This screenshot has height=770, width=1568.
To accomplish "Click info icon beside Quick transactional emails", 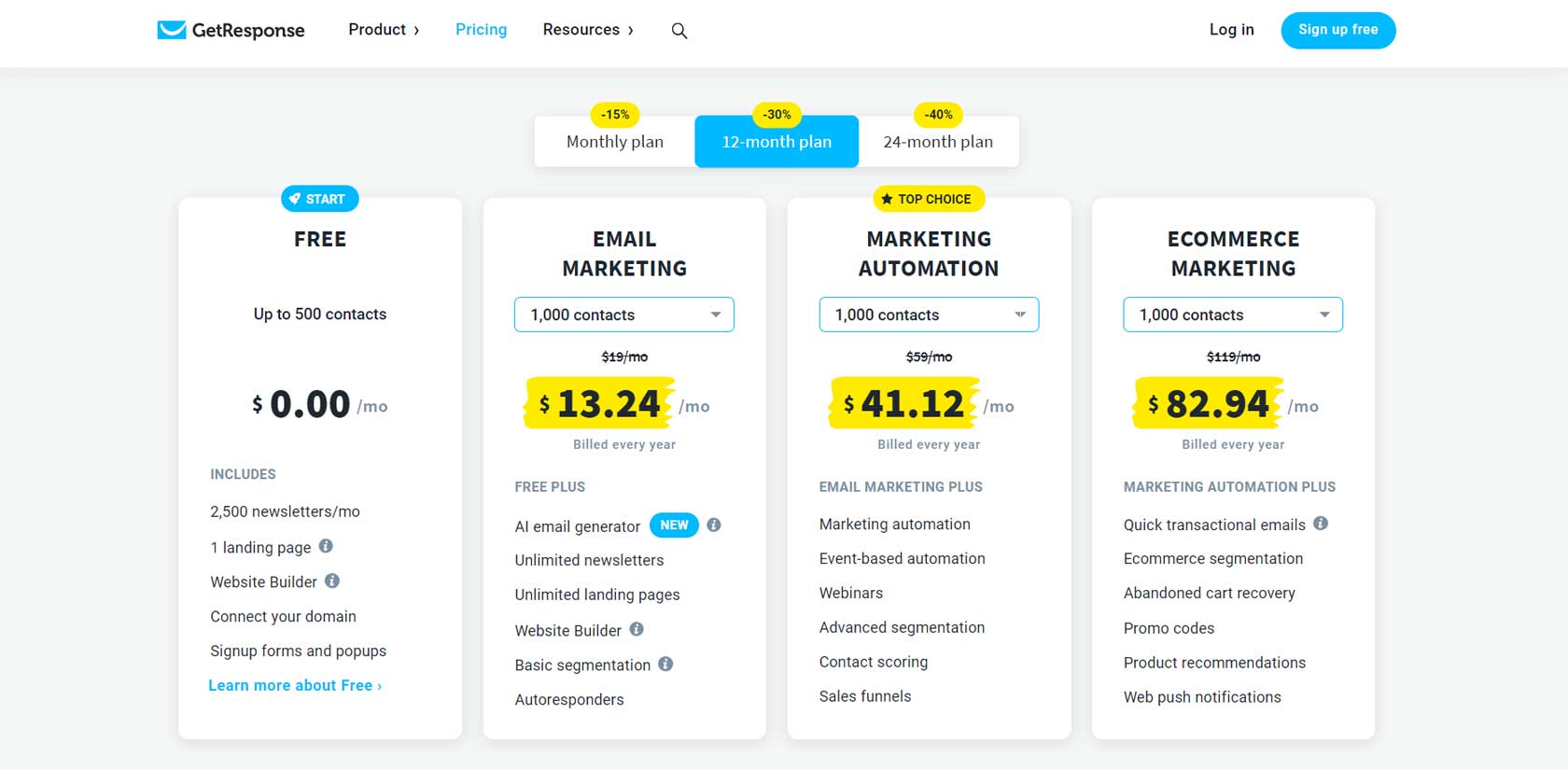I will [1321, 524].
